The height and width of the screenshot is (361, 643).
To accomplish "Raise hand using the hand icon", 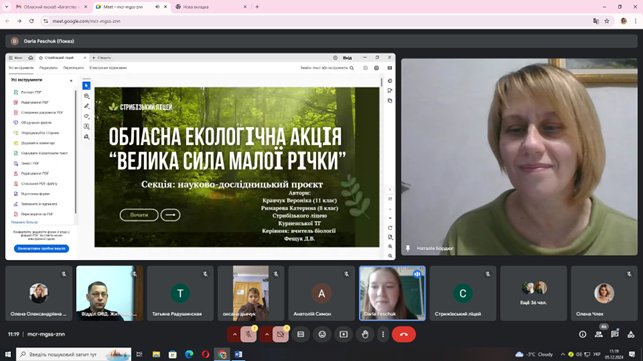I will (x=365, y=335).
